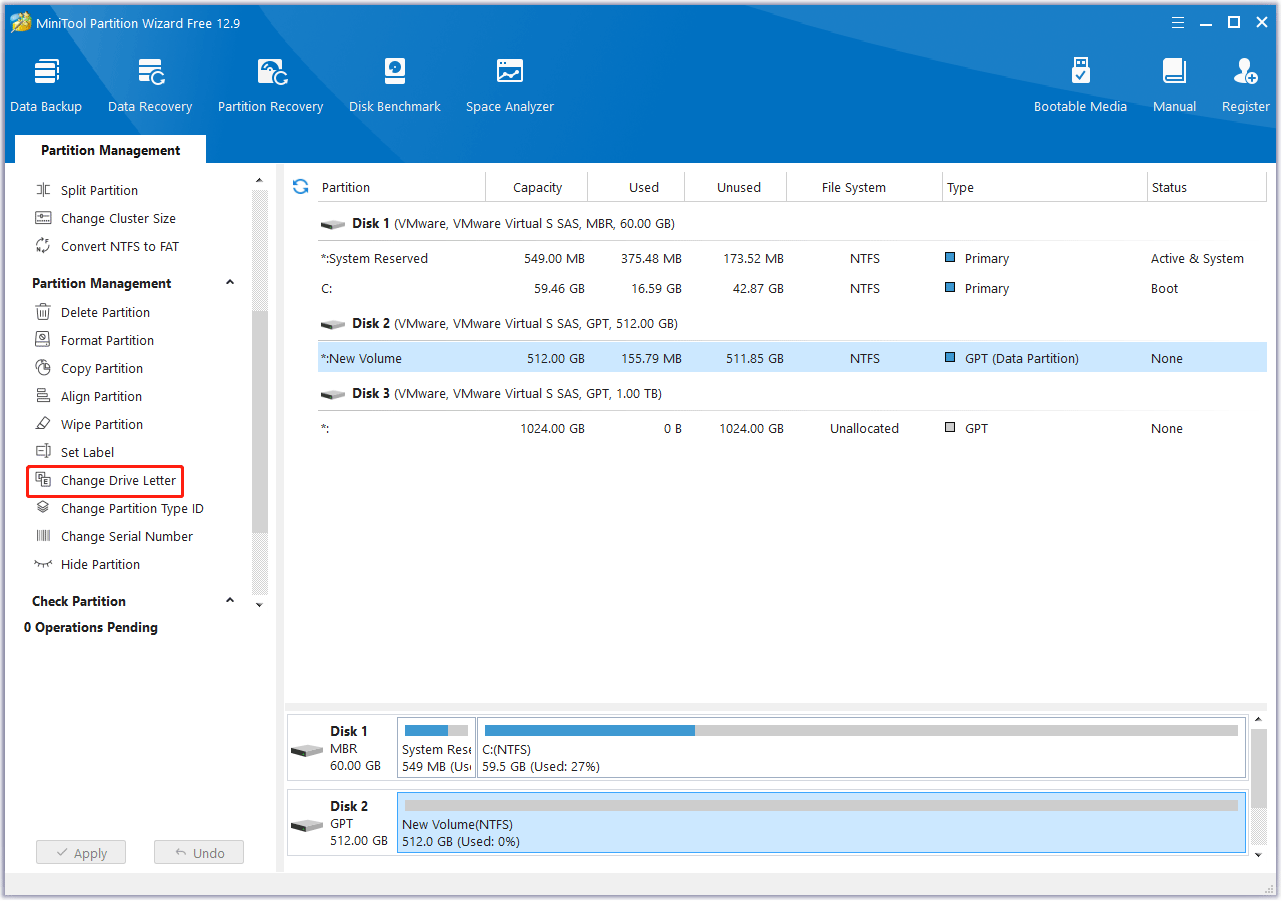Click the blue swatch of New Volume row
Image resolution: width=1282 pixels, height=901 pixels.
(x=950, y=358)
